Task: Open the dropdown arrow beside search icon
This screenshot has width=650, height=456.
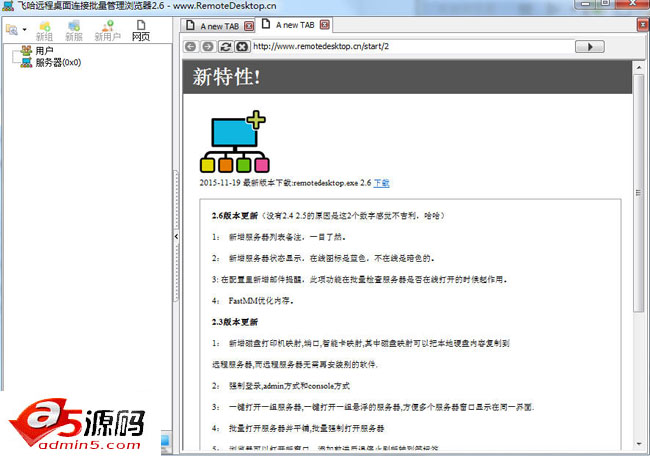Action: pos(24,29)
